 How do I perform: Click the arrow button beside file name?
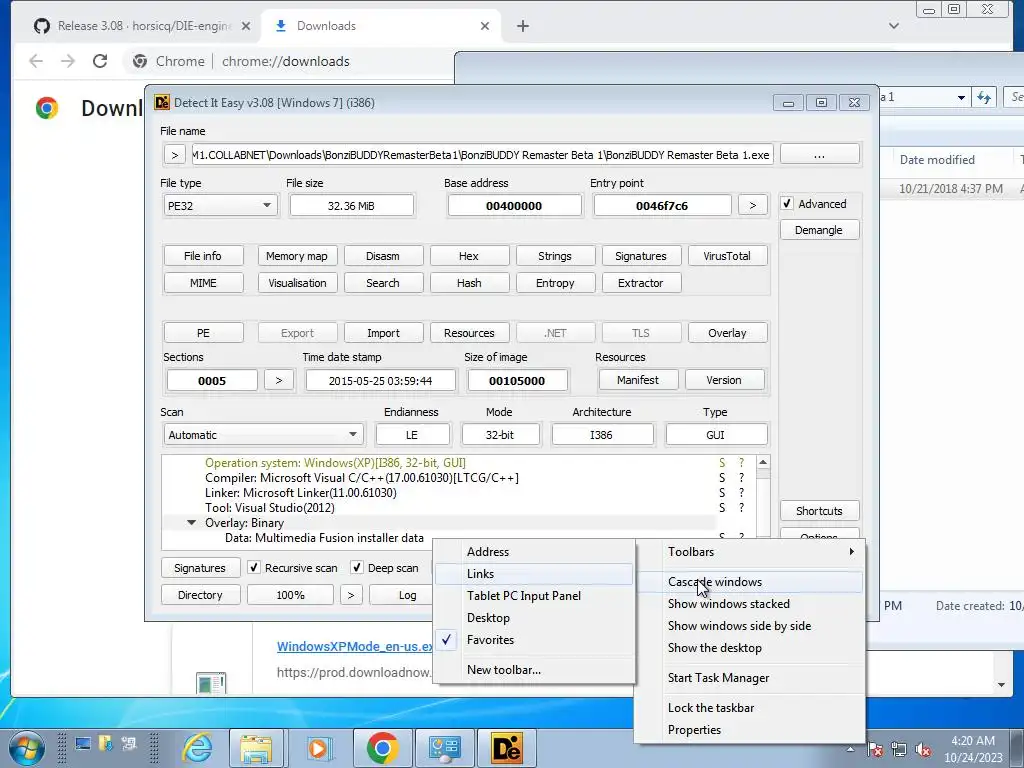pos(174,155)
